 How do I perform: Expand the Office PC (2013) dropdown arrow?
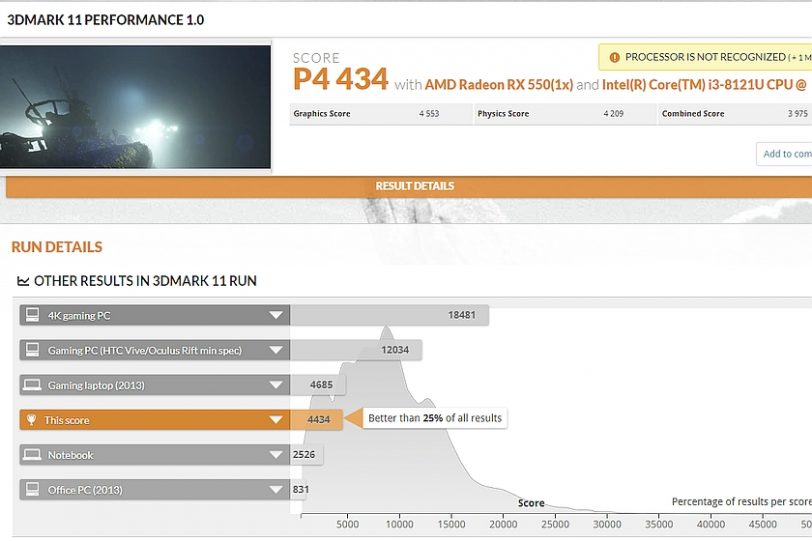coord(276,490)
